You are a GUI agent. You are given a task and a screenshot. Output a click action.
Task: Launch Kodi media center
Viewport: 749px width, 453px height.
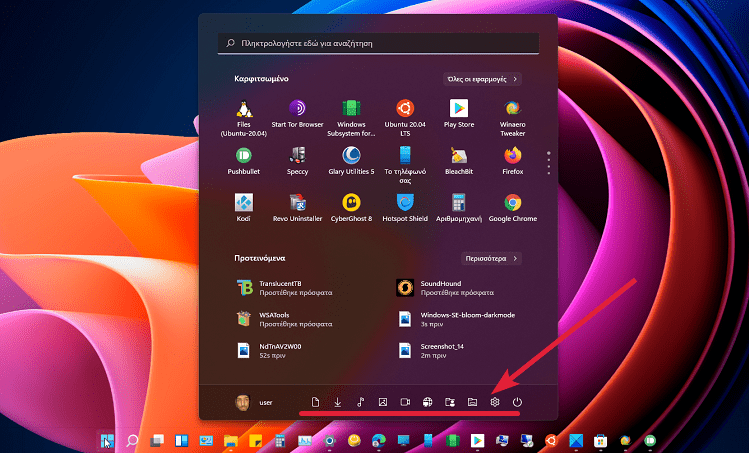(x=244, y=208)
